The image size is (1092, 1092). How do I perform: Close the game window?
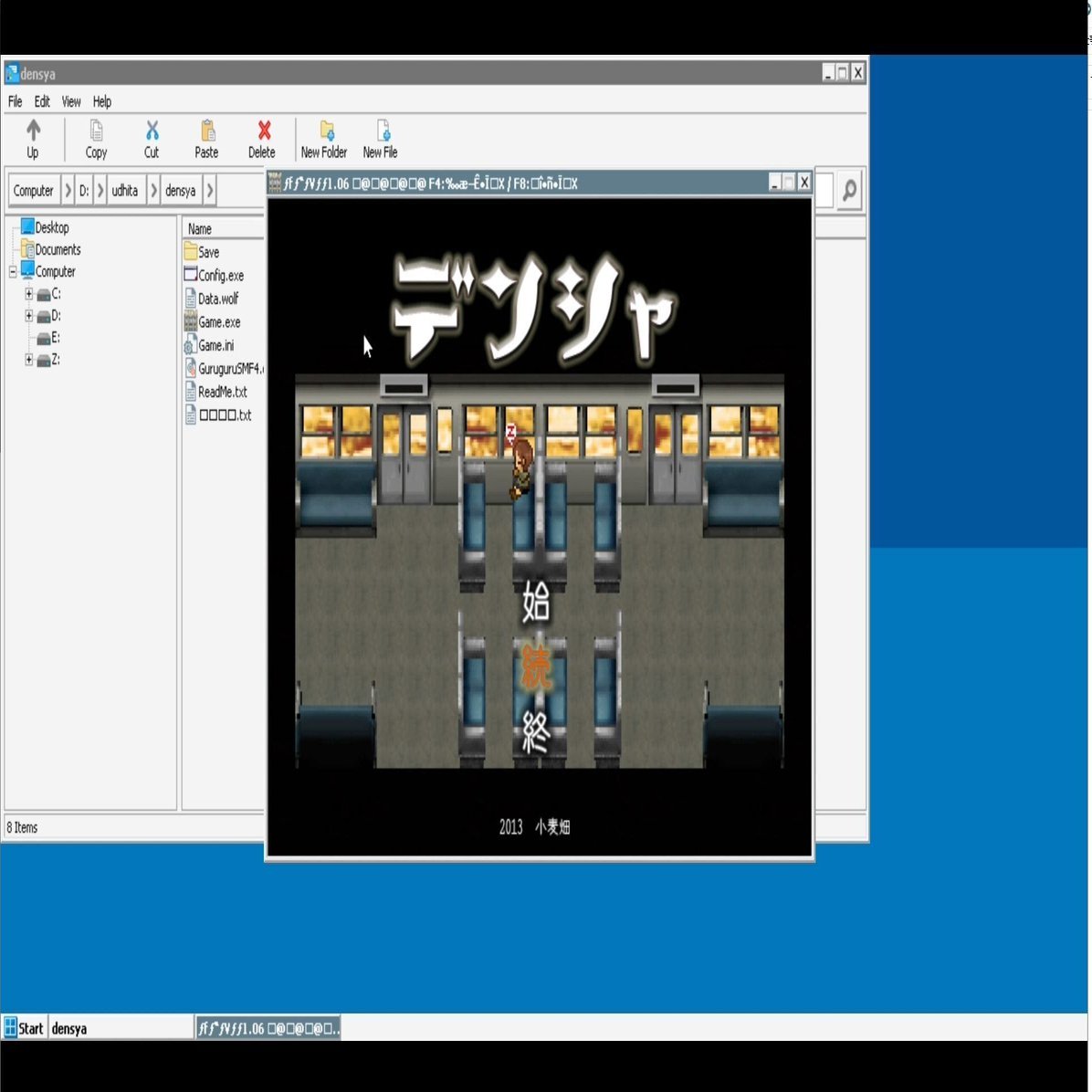pos(804,183)
